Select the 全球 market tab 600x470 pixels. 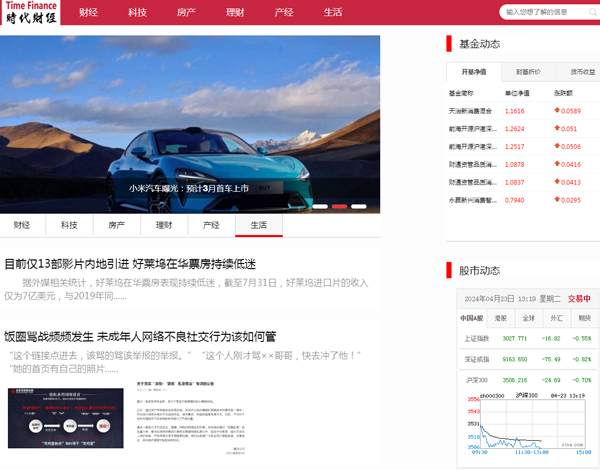click(x=528, y=318)
